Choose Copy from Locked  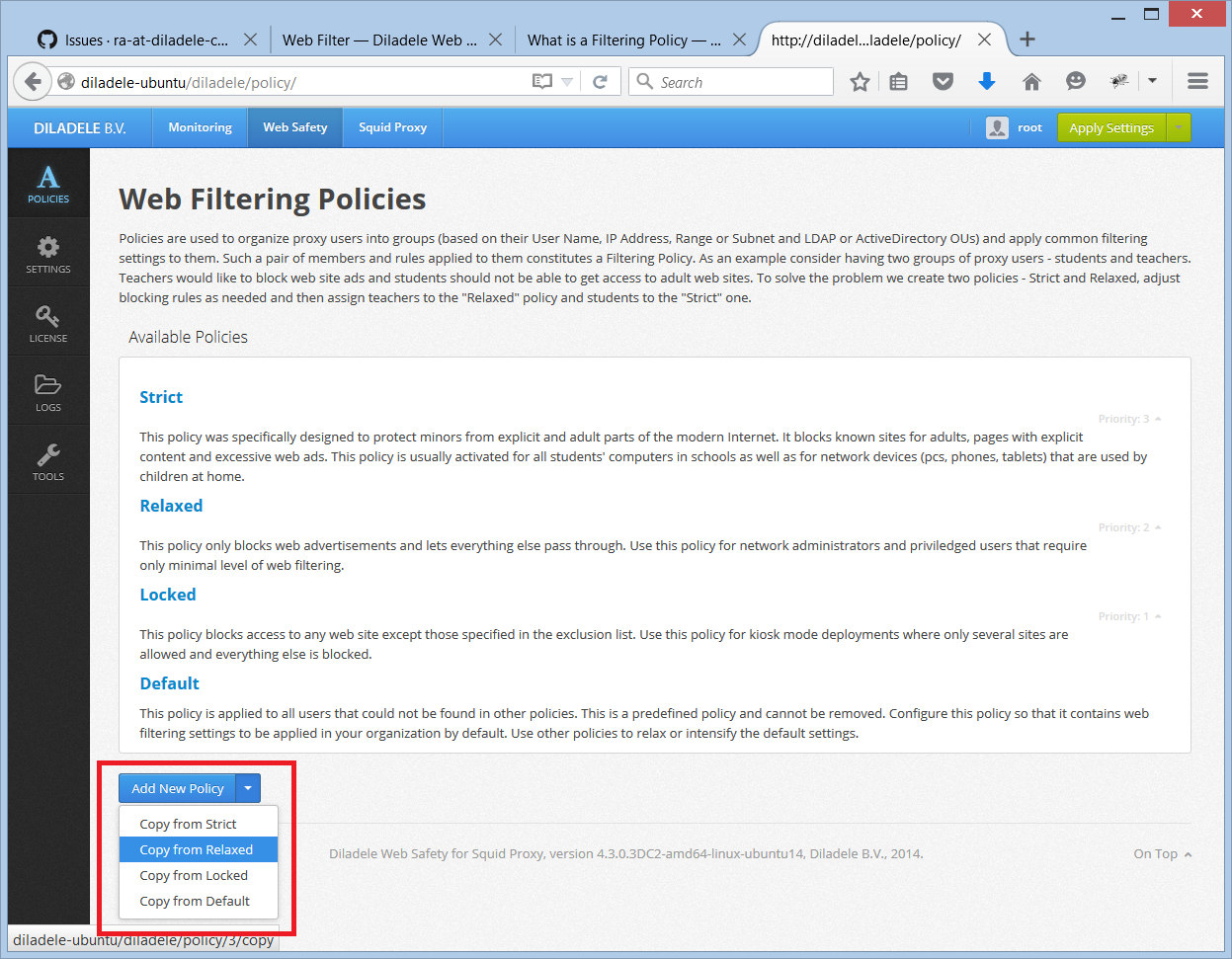point(199,875)
